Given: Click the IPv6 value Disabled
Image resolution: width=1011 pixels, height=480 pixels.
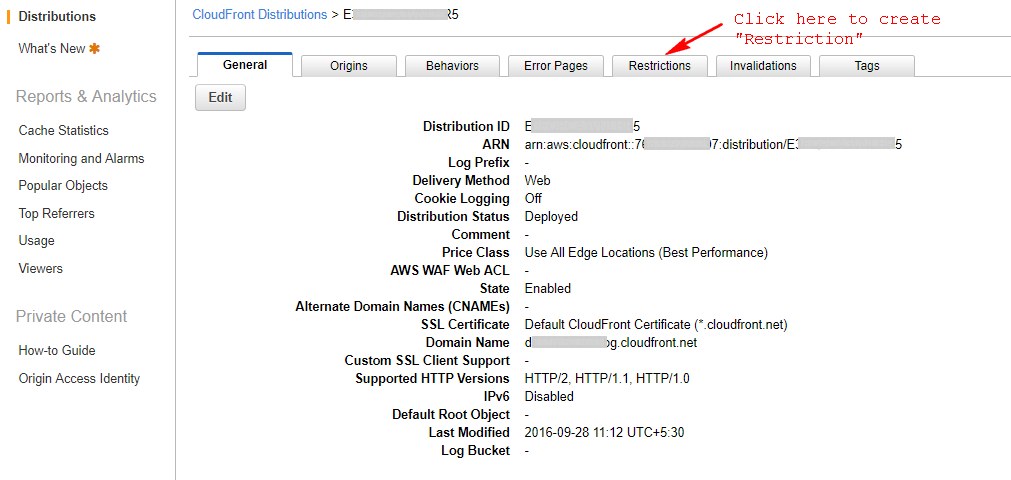Looking at the screenshot, I should click(x=549, y=396).
